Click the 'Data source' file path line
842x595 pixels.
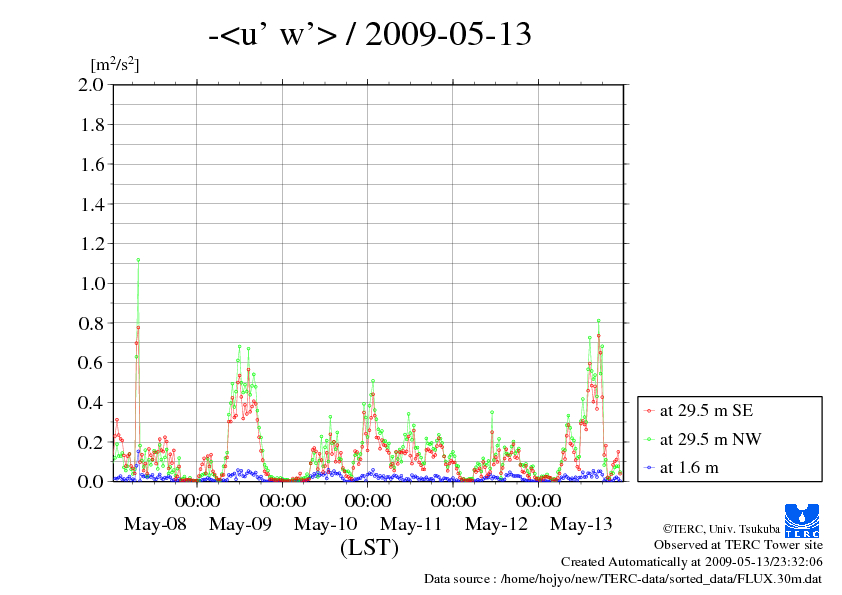click(623, 579)
